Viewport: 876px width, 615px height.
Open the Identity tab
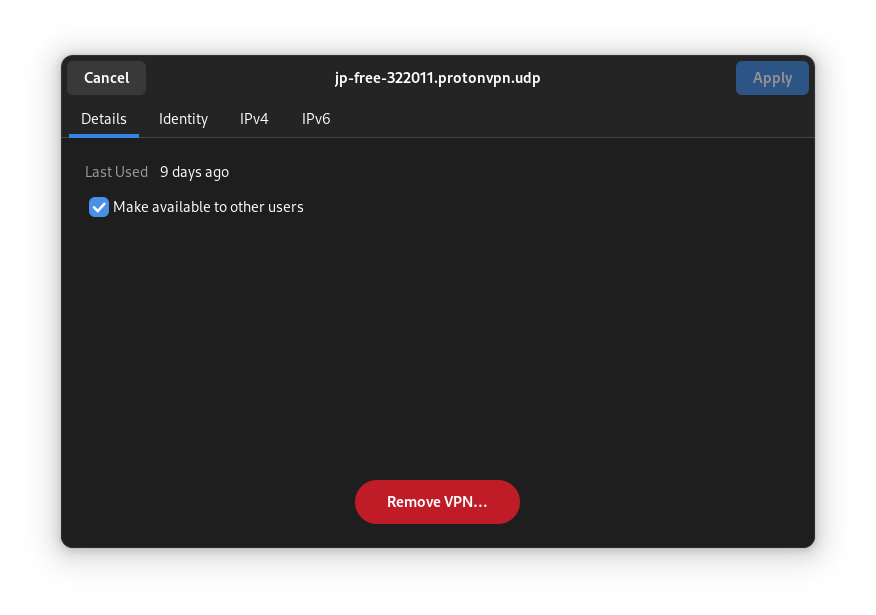[x=183, y=119]
